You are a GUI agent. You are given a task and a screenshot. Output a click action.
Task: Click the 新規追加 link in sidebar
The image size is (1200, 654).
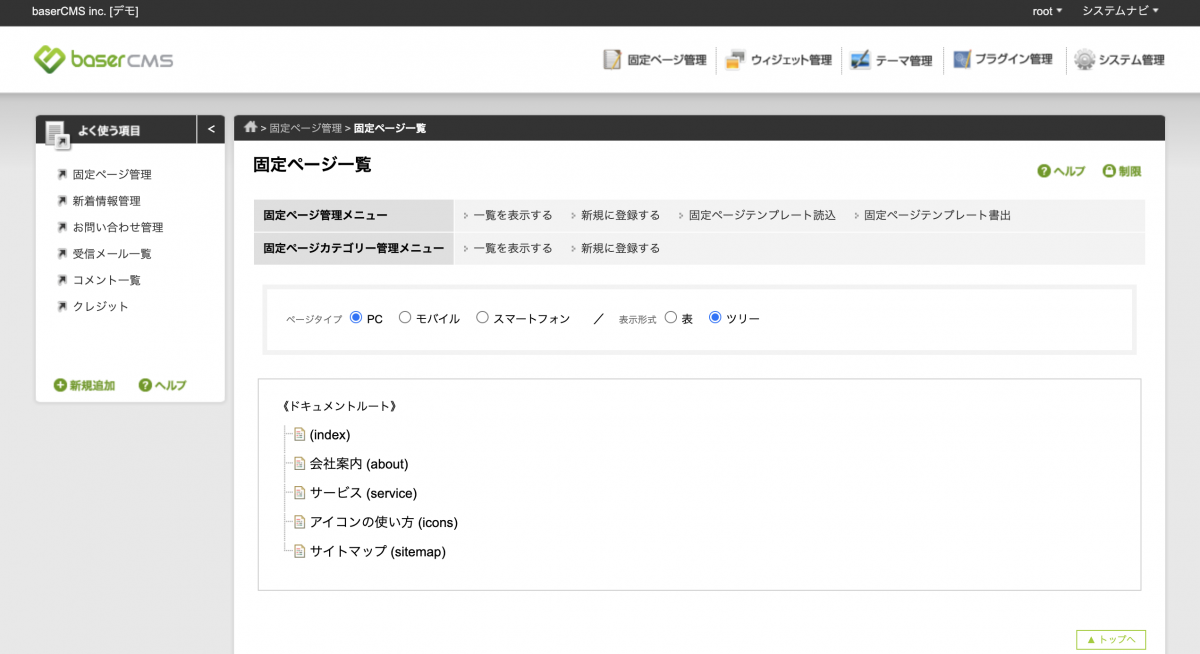[85, 385]
